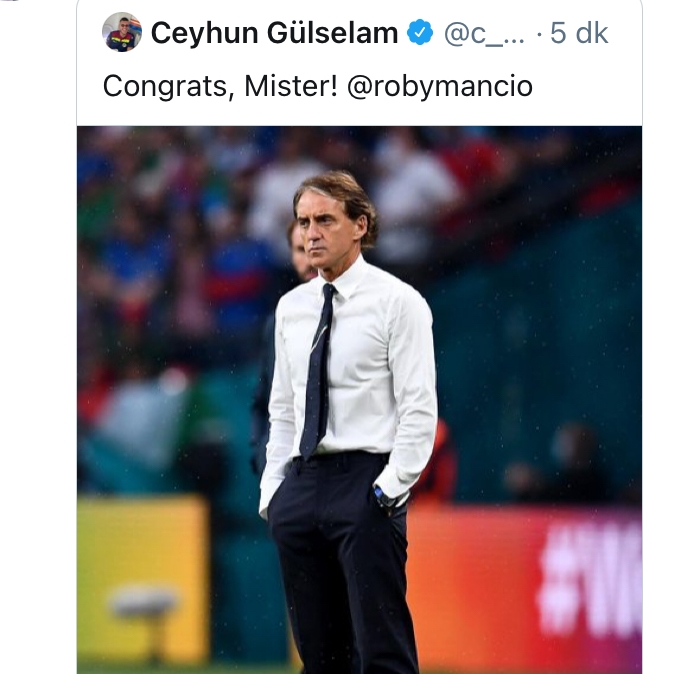Open the Ceyhun Gülselam display name
This screenshot has width=675, height=674.
click(274, 33)
